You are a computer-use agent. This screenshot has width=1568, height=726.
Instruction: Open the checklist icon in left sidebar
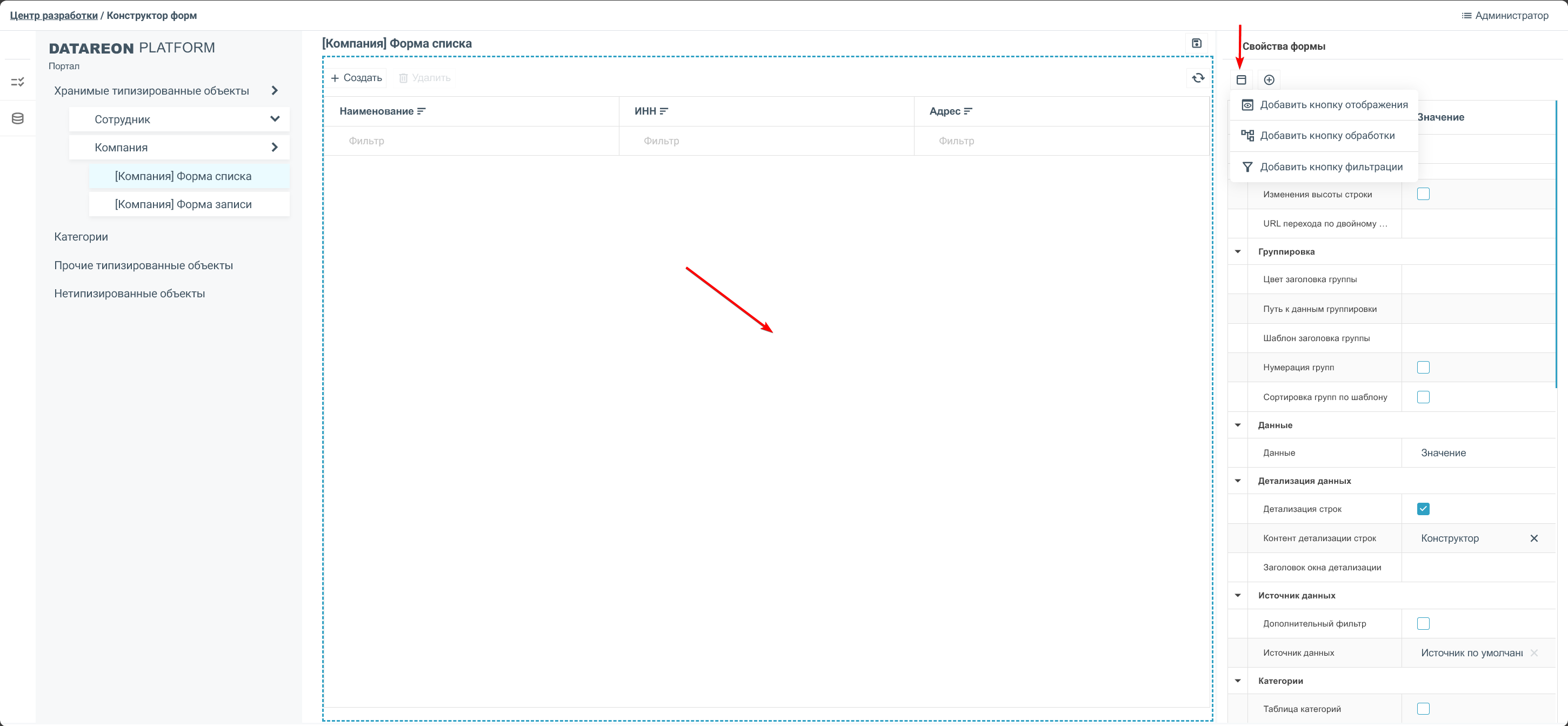click(x=18, y=82)
